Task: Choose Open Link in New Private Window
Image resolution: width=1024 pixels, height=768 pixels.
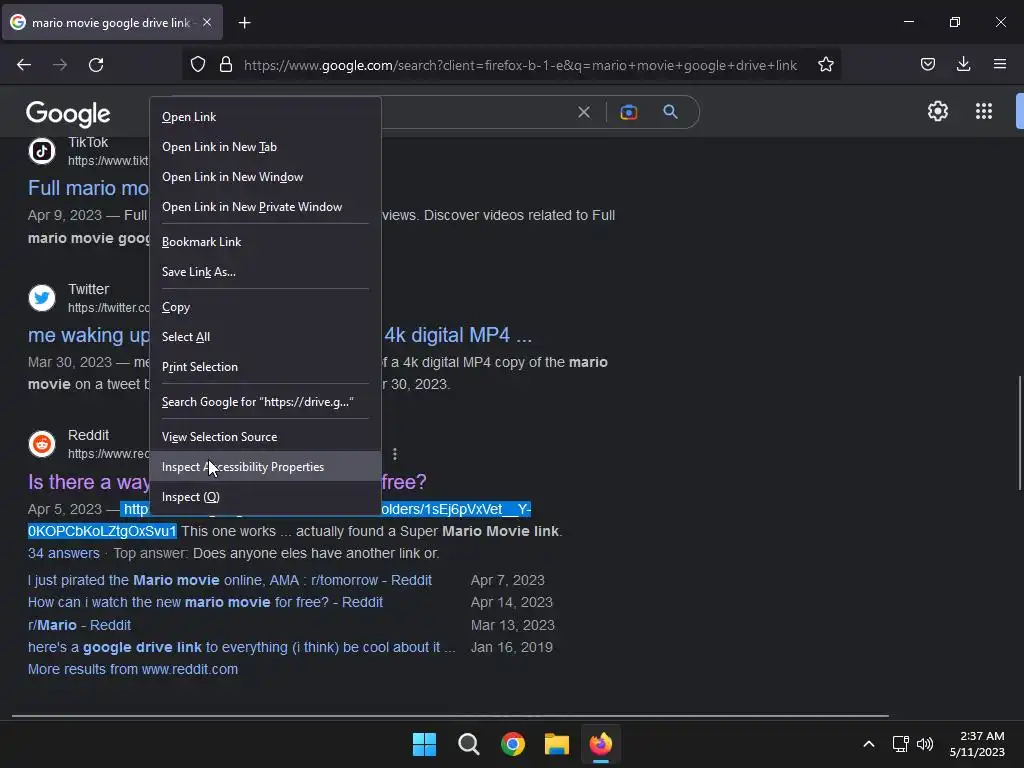Action: (265, 207)
